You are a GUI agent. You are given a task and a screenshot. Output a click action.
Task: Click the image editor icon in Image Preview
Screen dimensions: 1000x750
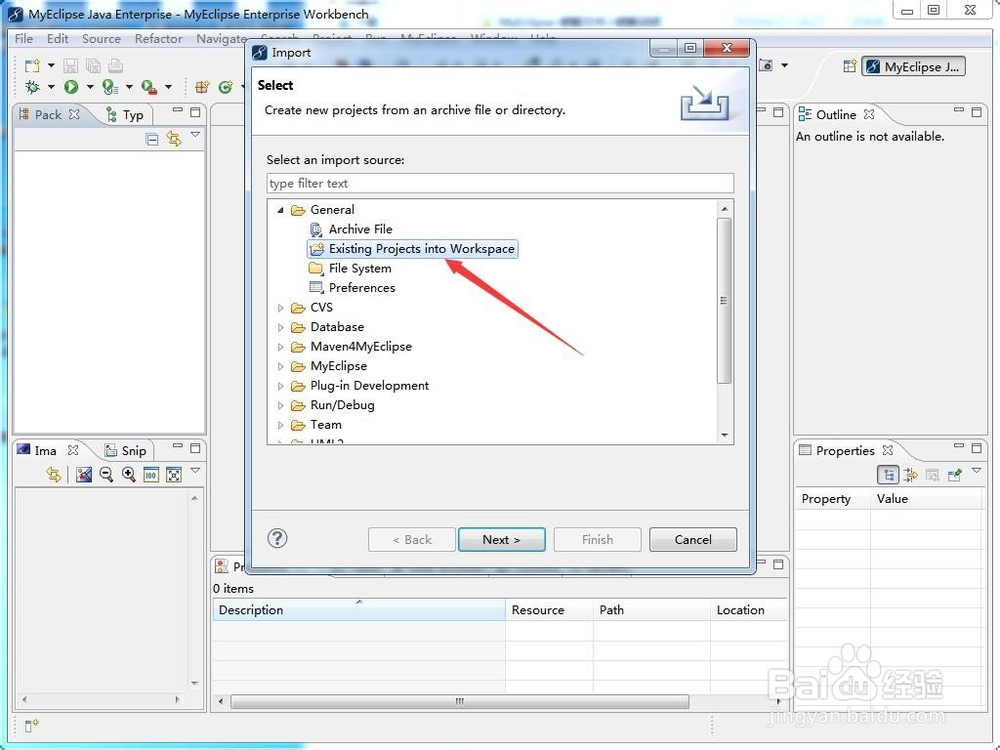pos(84,474)
